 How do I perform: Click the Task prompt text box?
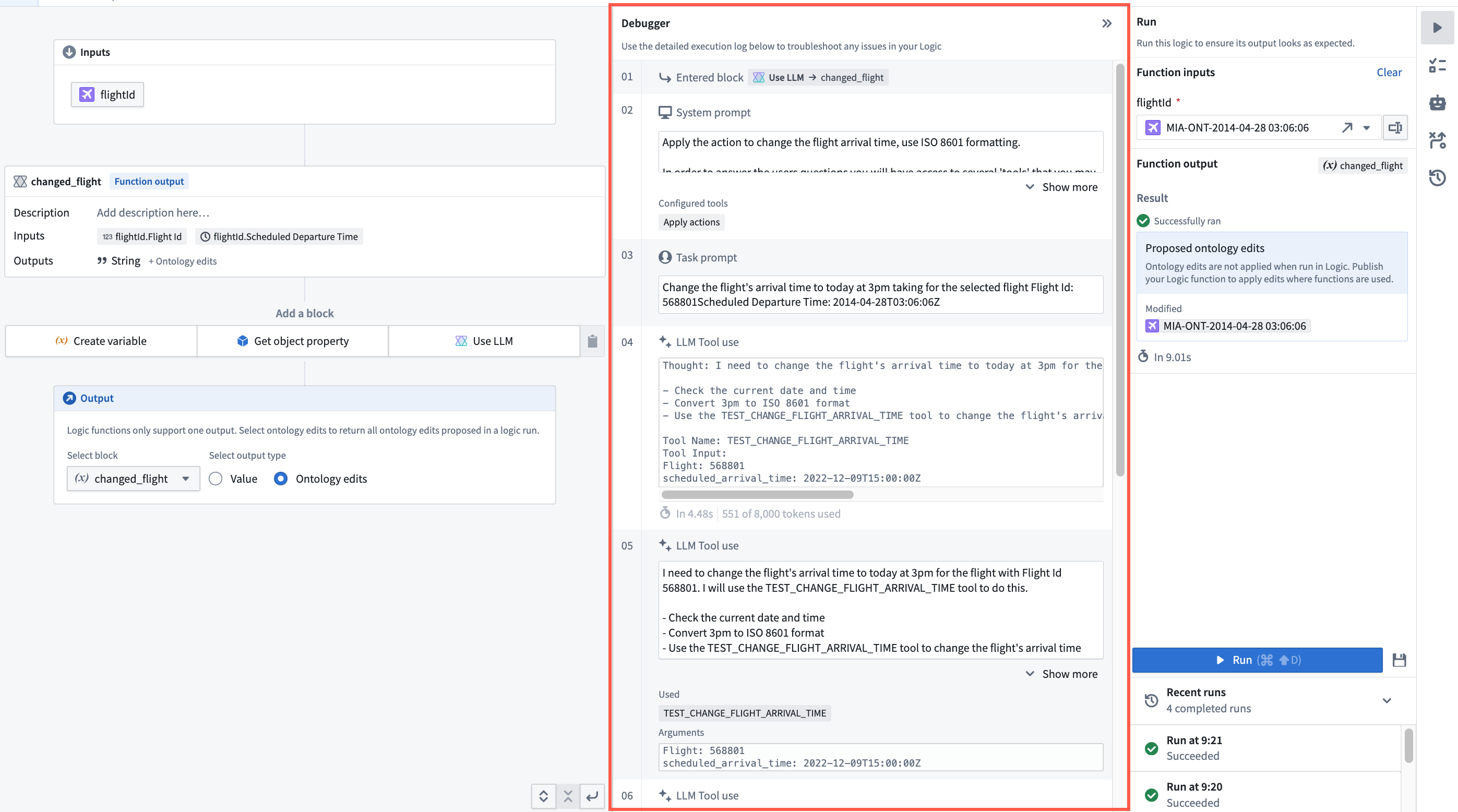click(x=880, y=294)
